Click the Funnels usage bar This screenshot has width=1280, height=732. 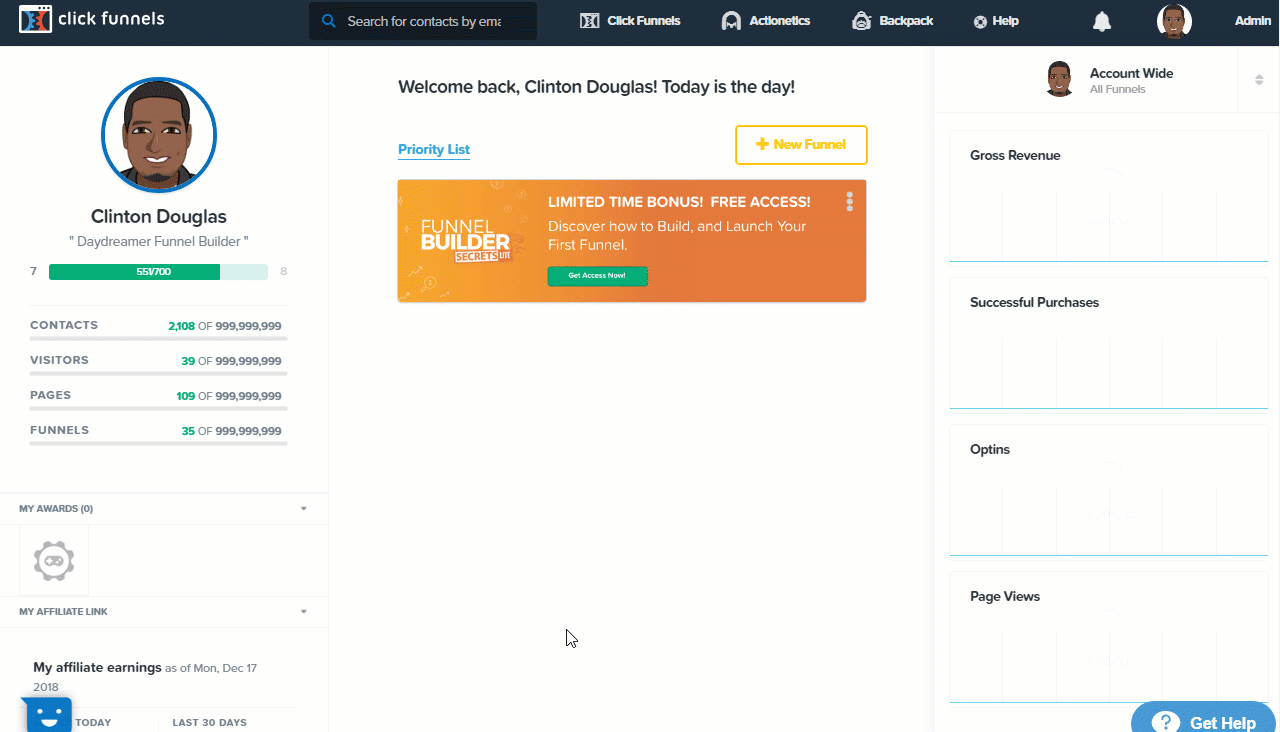(159, 444)
